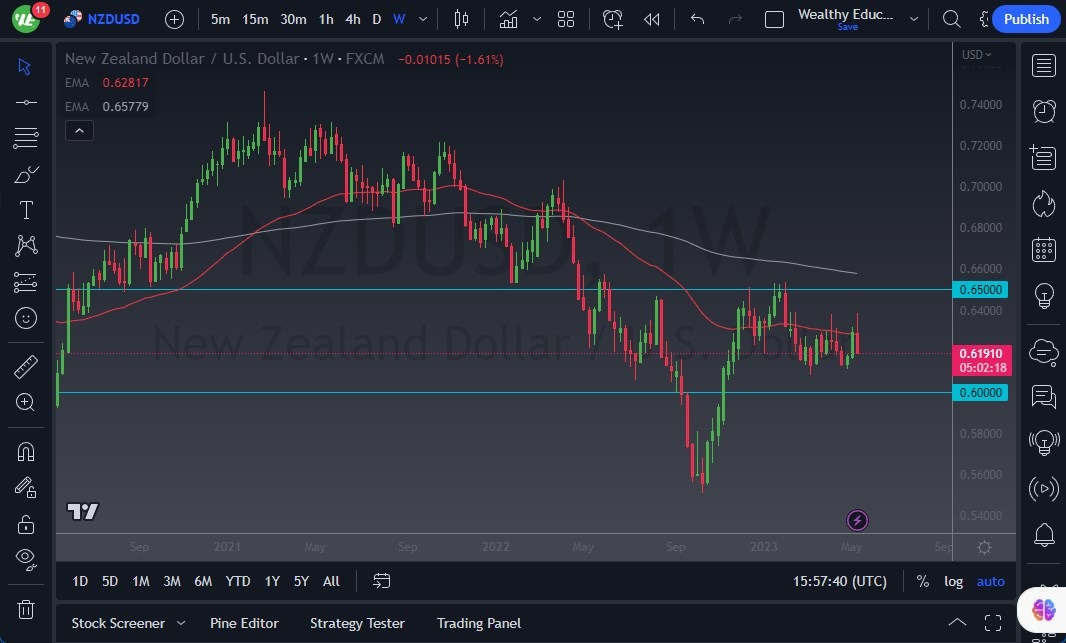Open the Watchlist panel

click(x=1043, y=65)
